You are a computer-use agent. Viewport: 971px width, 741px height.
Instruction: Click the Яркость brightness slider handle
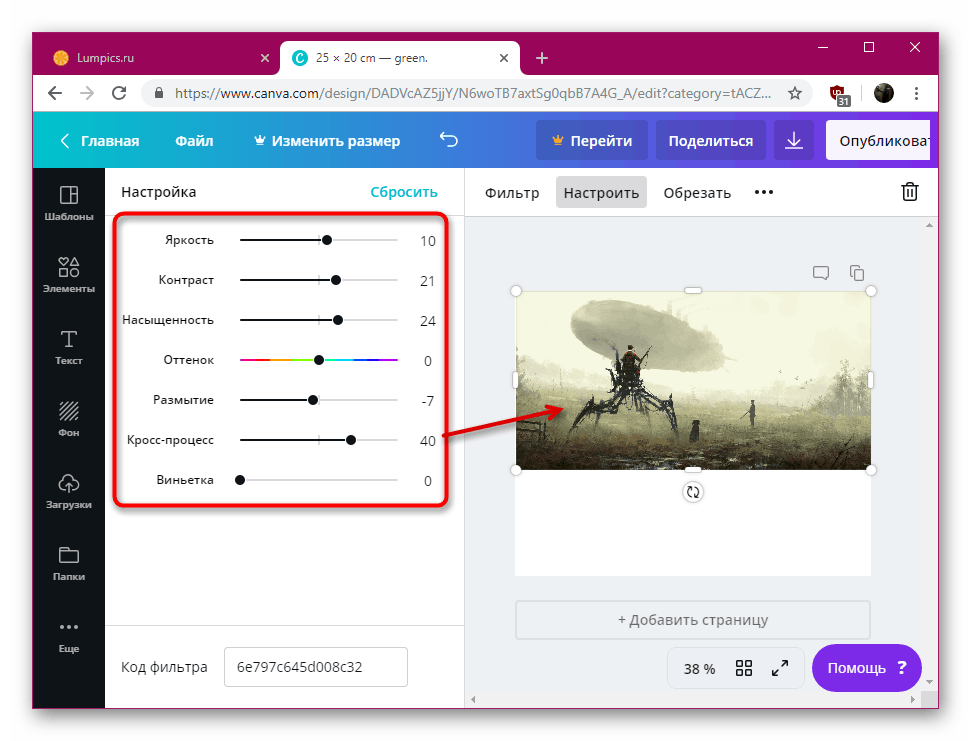327,240
